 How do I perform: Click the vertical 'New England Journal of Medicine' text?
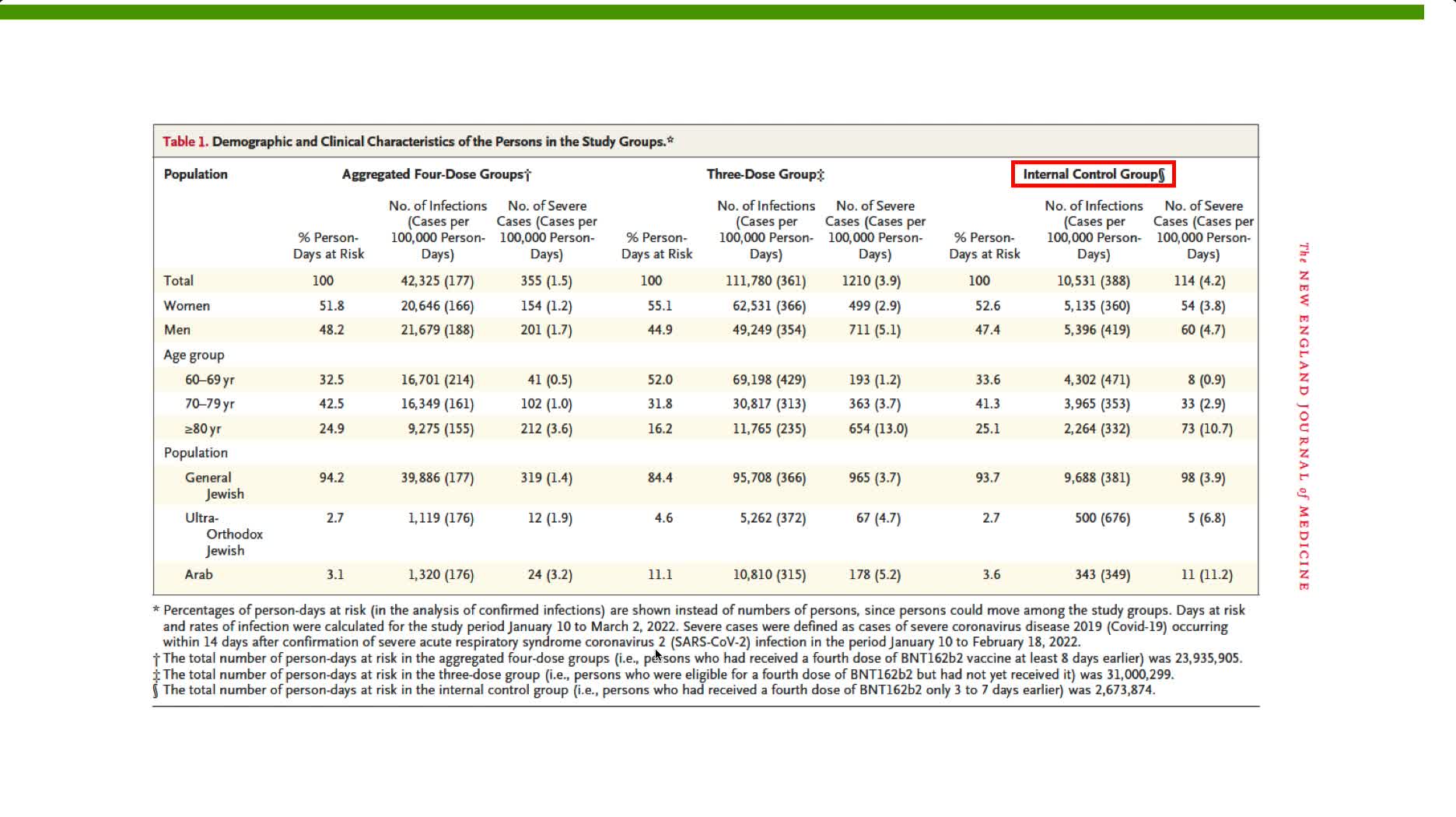(x=1304, y=416)
